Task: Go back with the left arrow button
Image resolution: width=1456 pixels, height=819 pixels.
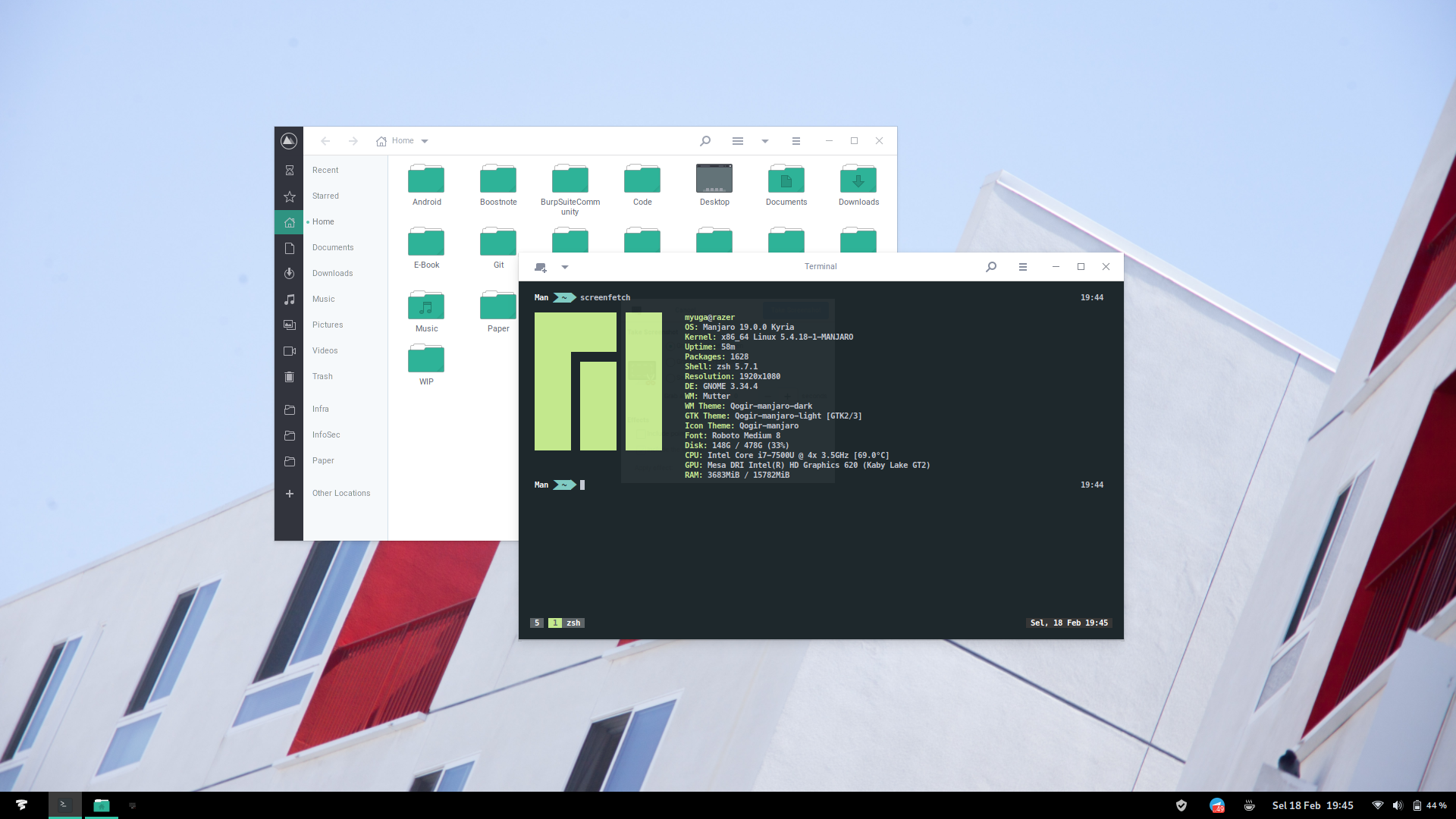Action: (x=325, y=141)
